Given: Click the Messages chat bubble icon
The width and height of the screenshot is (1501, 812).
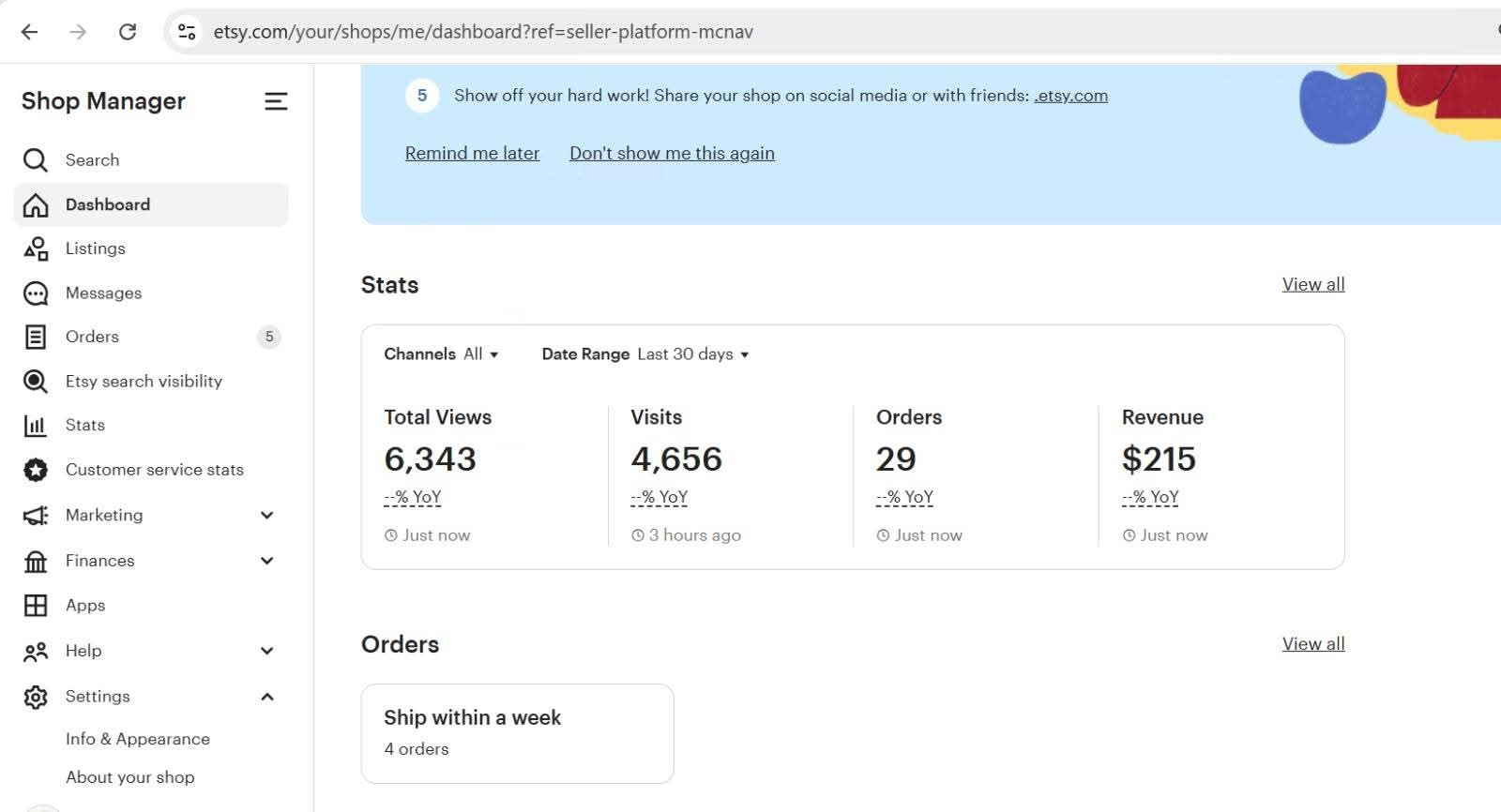Looking at the screenshot, I should click(35, 293).
